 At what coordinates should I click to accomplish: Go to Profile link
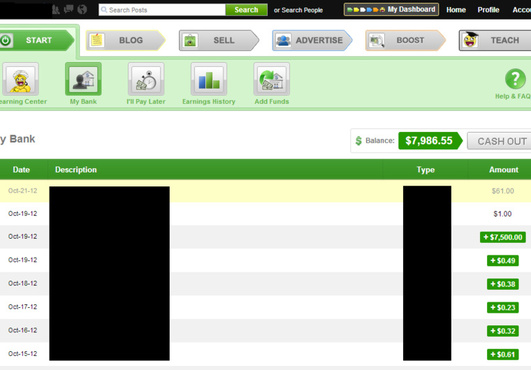coord(488,10)
